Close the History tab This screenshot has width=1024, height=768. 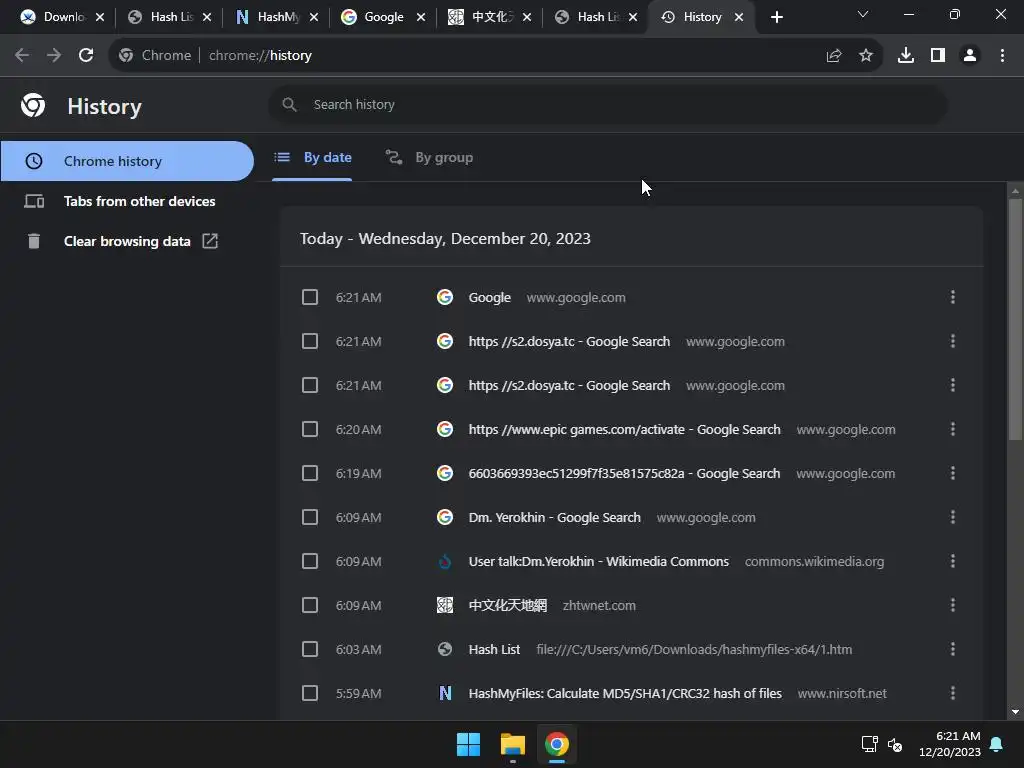739,17
